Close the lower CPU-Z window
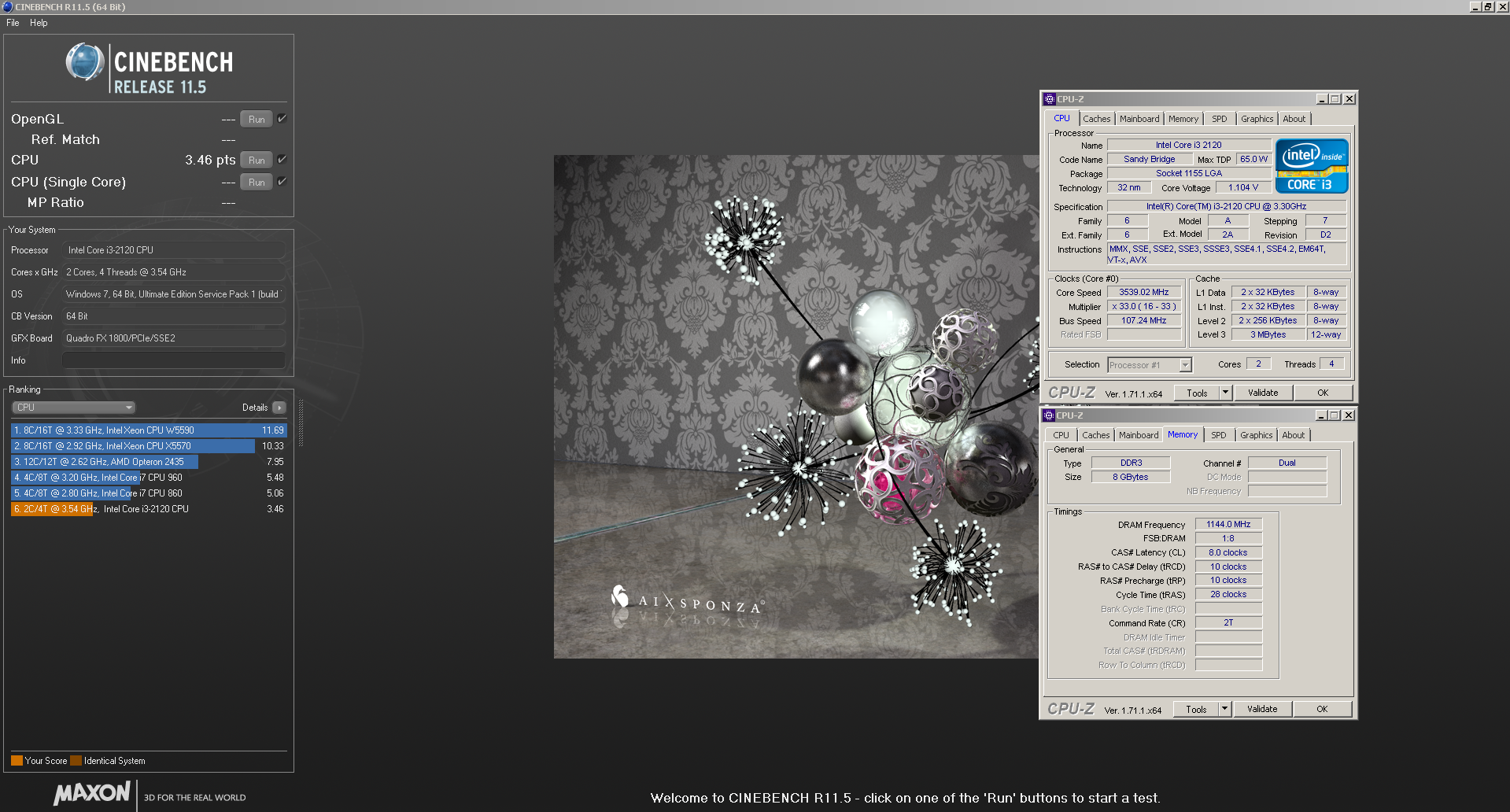The image size is (1510, 812). 1349,415
